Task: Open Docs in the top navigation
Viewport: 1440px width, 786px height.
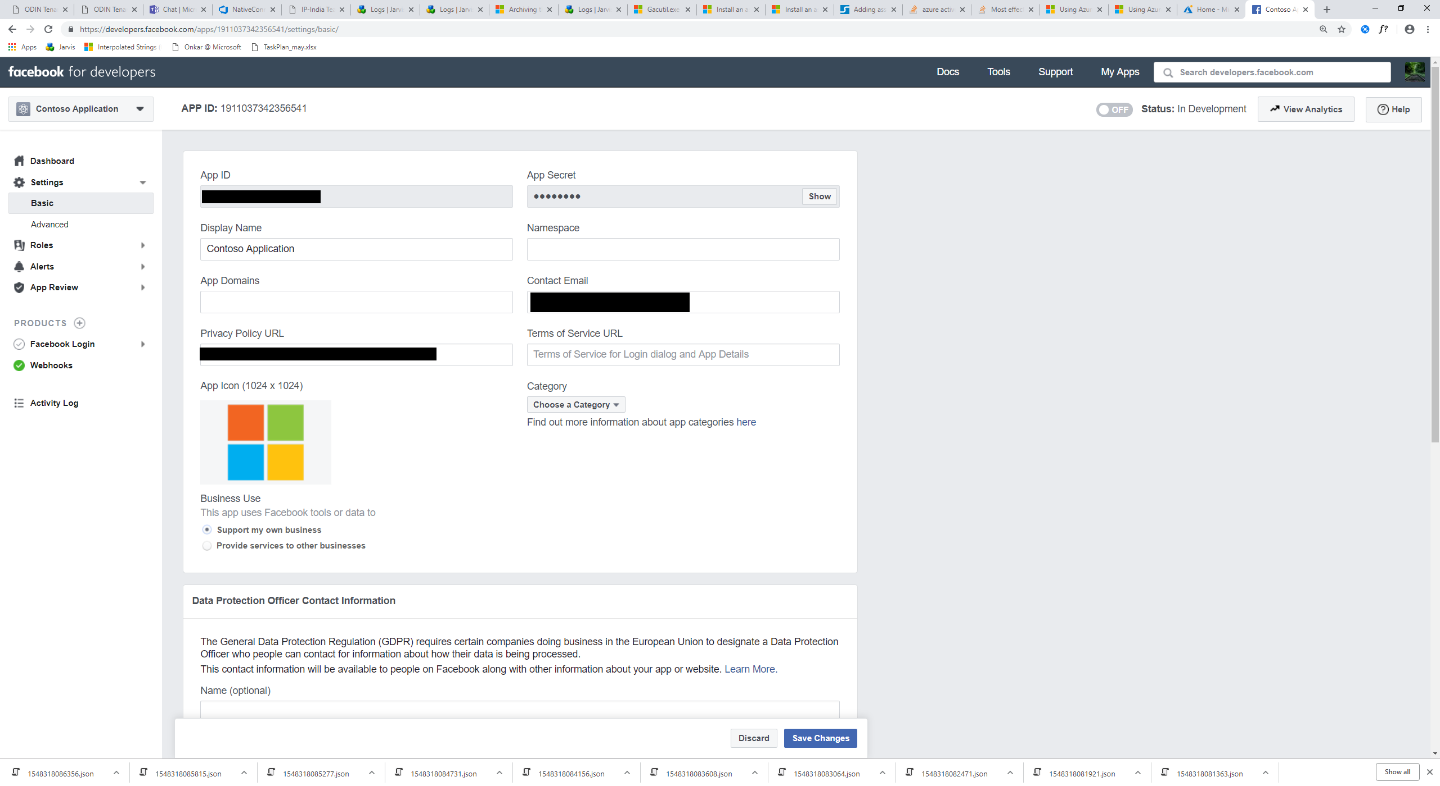Action: (947, 71)
